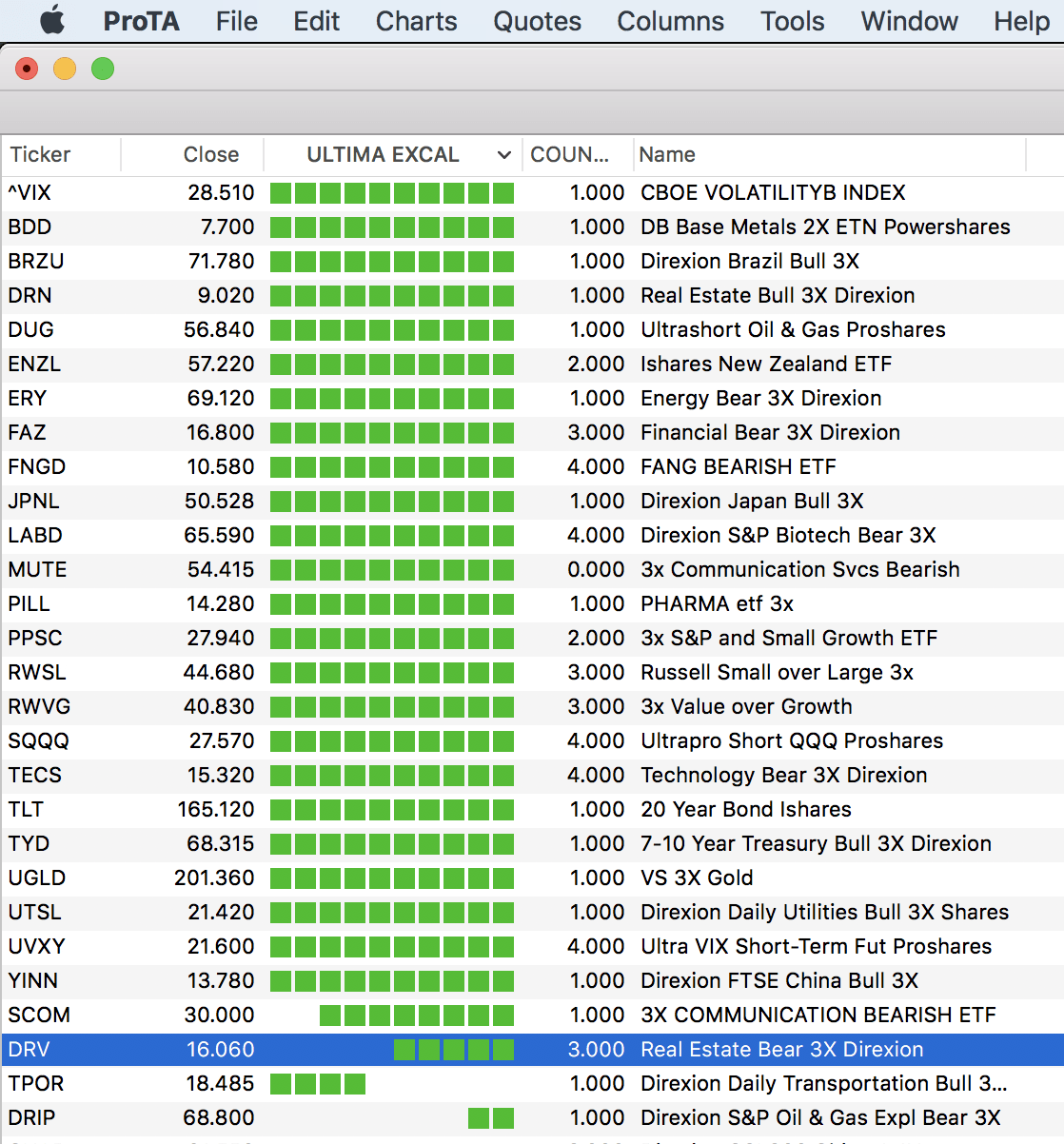Click the name VS 3X Gold
This screenshot has width=1064, height=1144.
[697, 878]
